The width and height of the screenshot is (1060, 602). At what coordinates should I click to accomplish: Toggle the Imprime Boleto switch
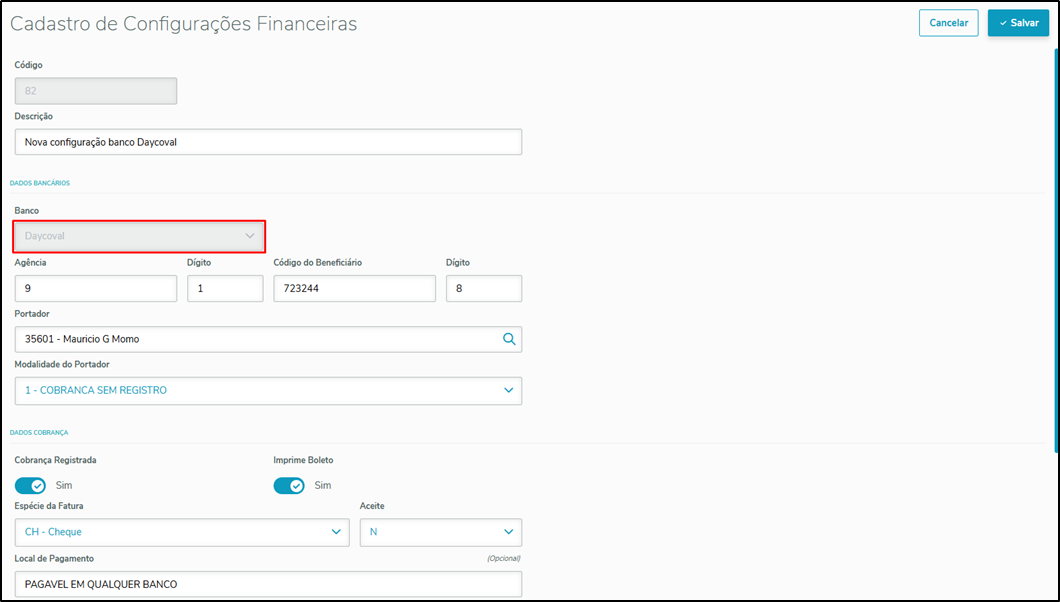[x=289, y=486]
